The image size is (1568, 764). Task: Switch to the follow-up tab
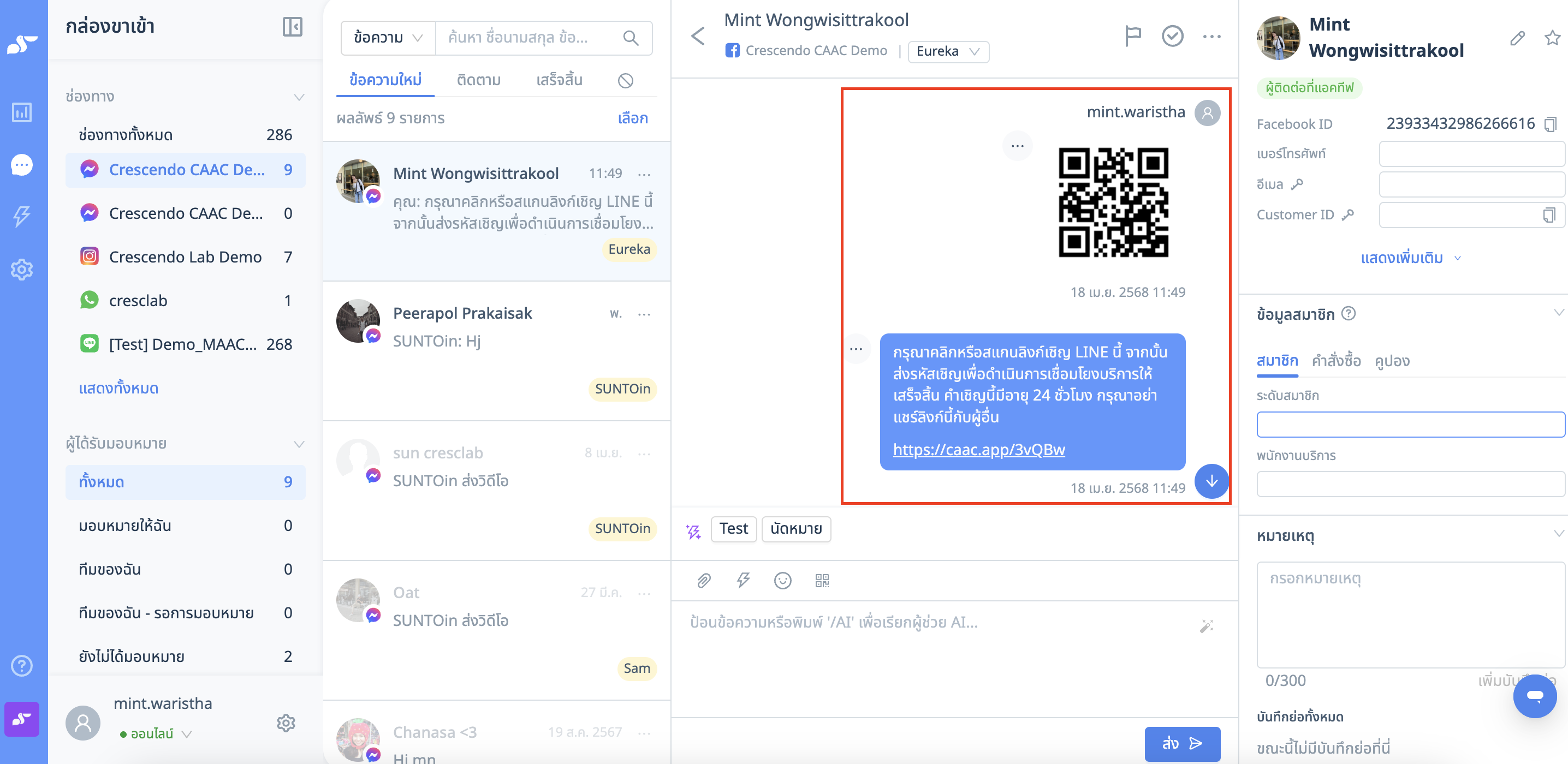pos(478,80)
